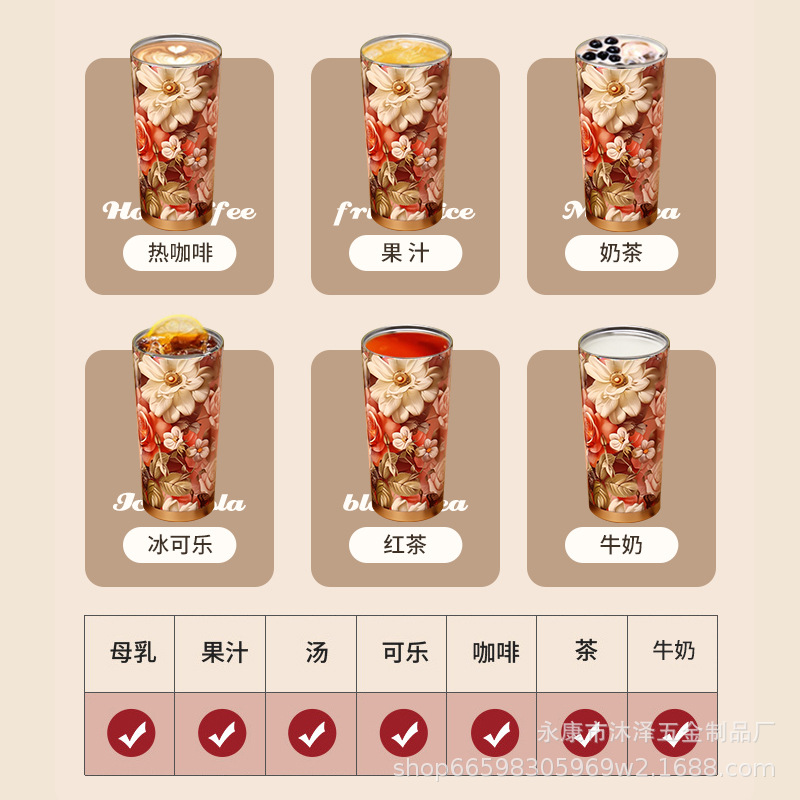800x800 pixels.
Task: Select the 红茶 label button
Action: click(x=406, y=544)
